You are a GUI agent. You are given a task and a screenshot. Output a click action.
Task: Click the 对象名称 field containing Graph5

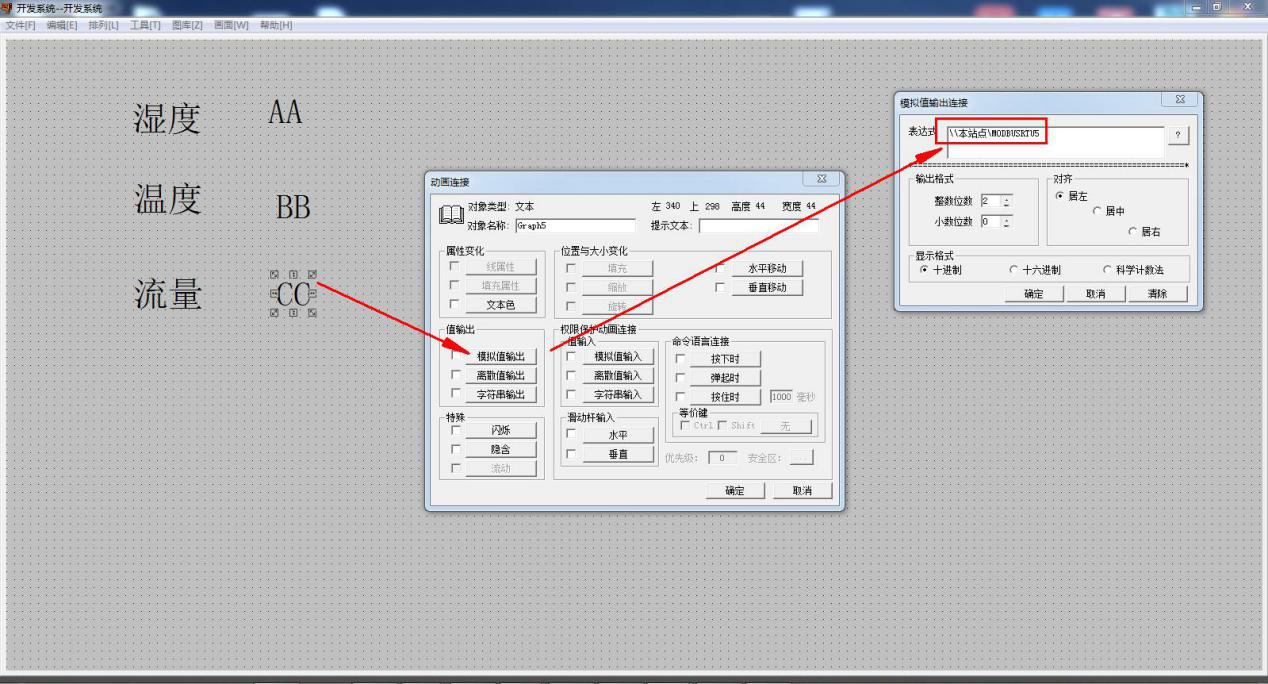click(x=575, y=226)
